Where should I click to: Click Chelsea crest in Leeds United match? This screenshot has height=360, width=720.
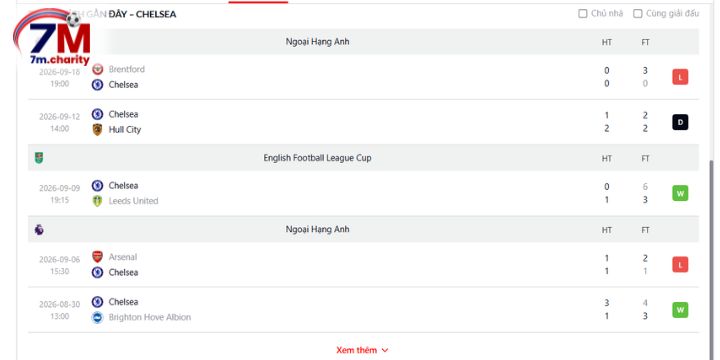pyautogui.click(x=97, y=186)
